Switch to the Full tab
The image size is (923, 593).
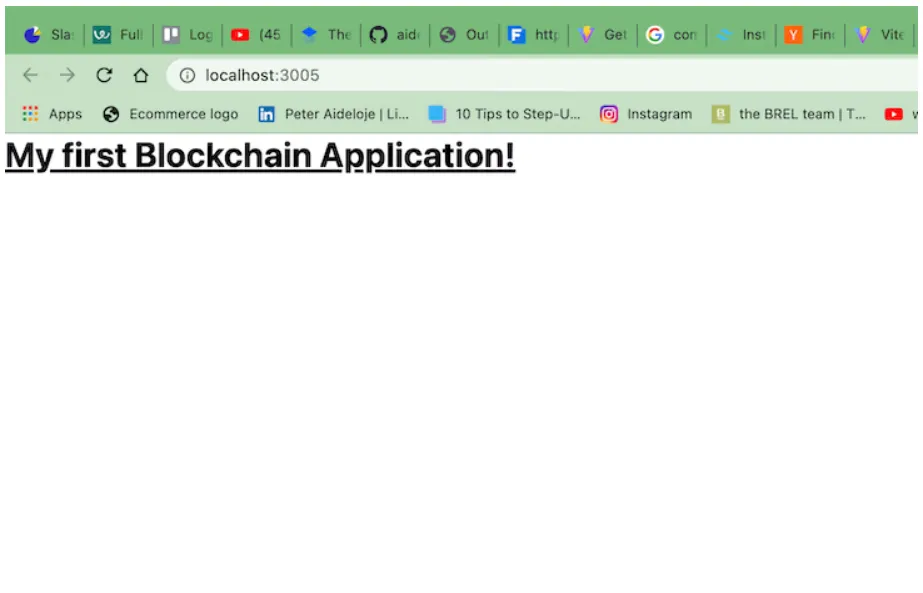[x=118, y=35]
